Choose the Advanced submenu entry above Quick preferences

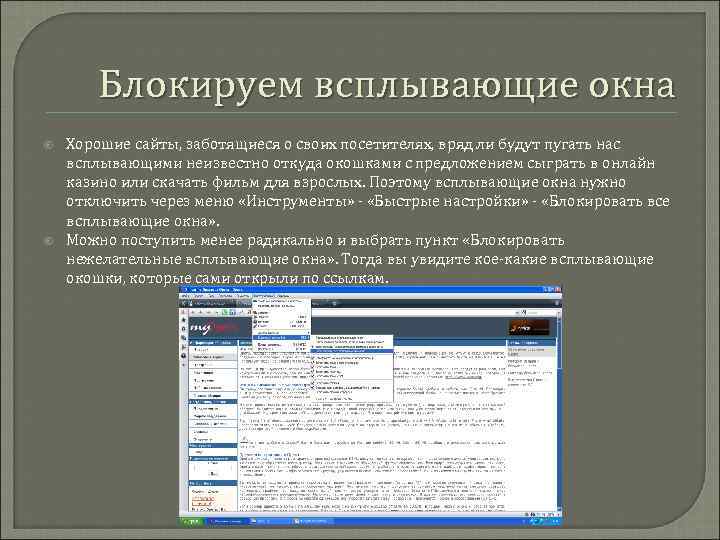[281, 333]
